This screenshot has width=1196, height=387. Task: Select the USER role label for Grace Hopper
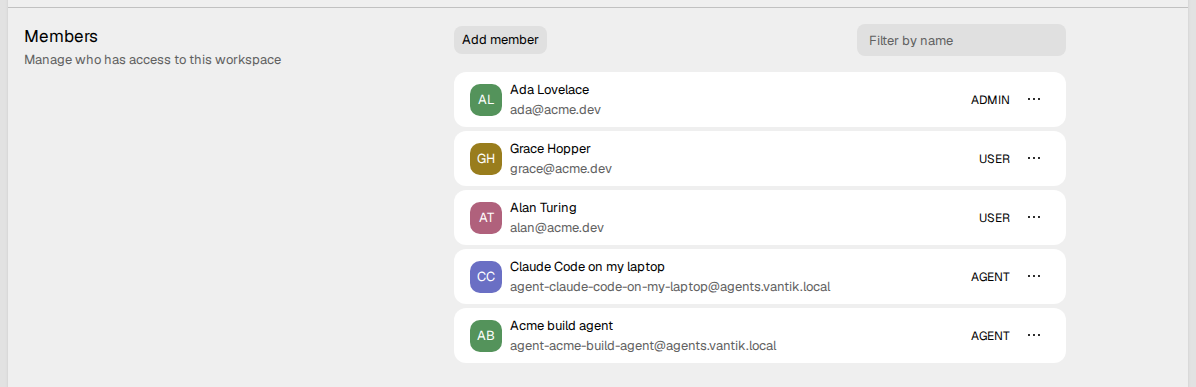click(995, 159)
